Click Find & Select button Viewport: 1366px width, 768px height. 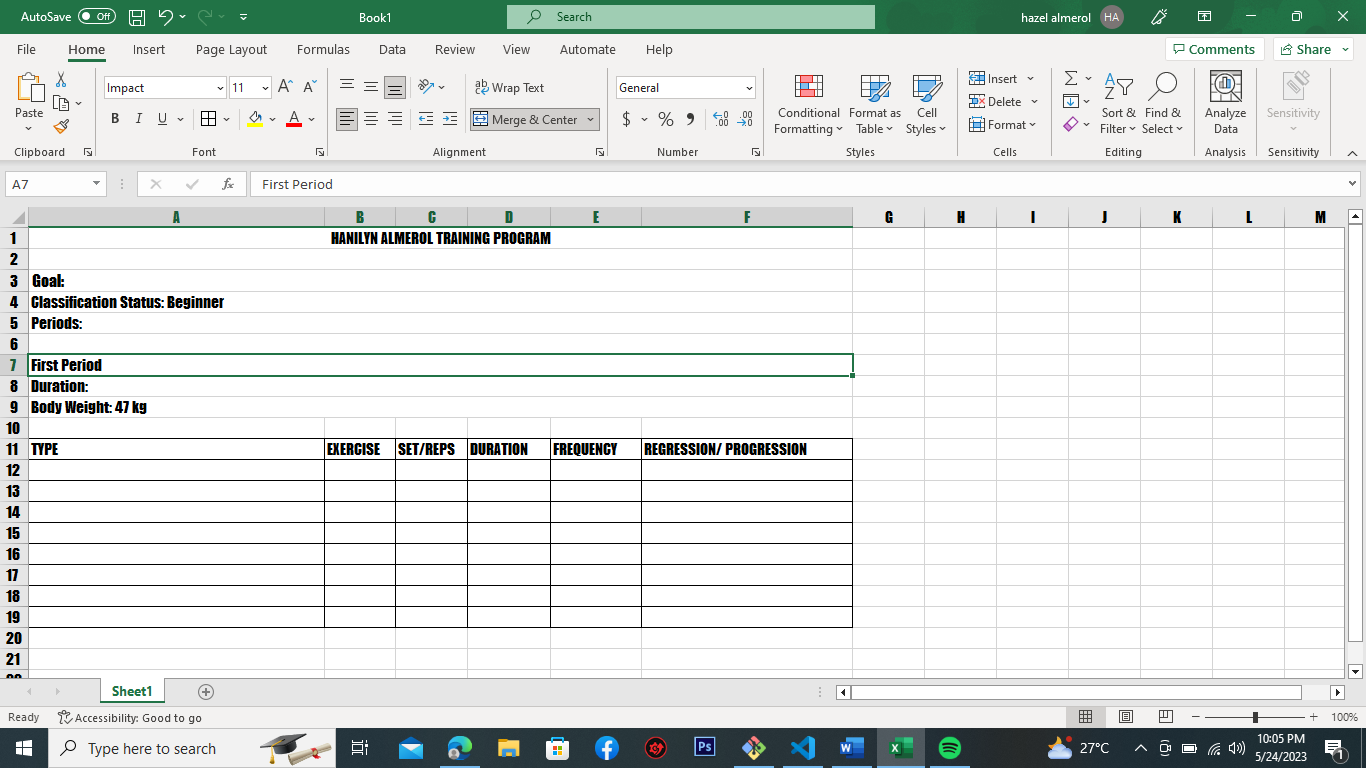pyautogui.click(x=1163, y=103)
